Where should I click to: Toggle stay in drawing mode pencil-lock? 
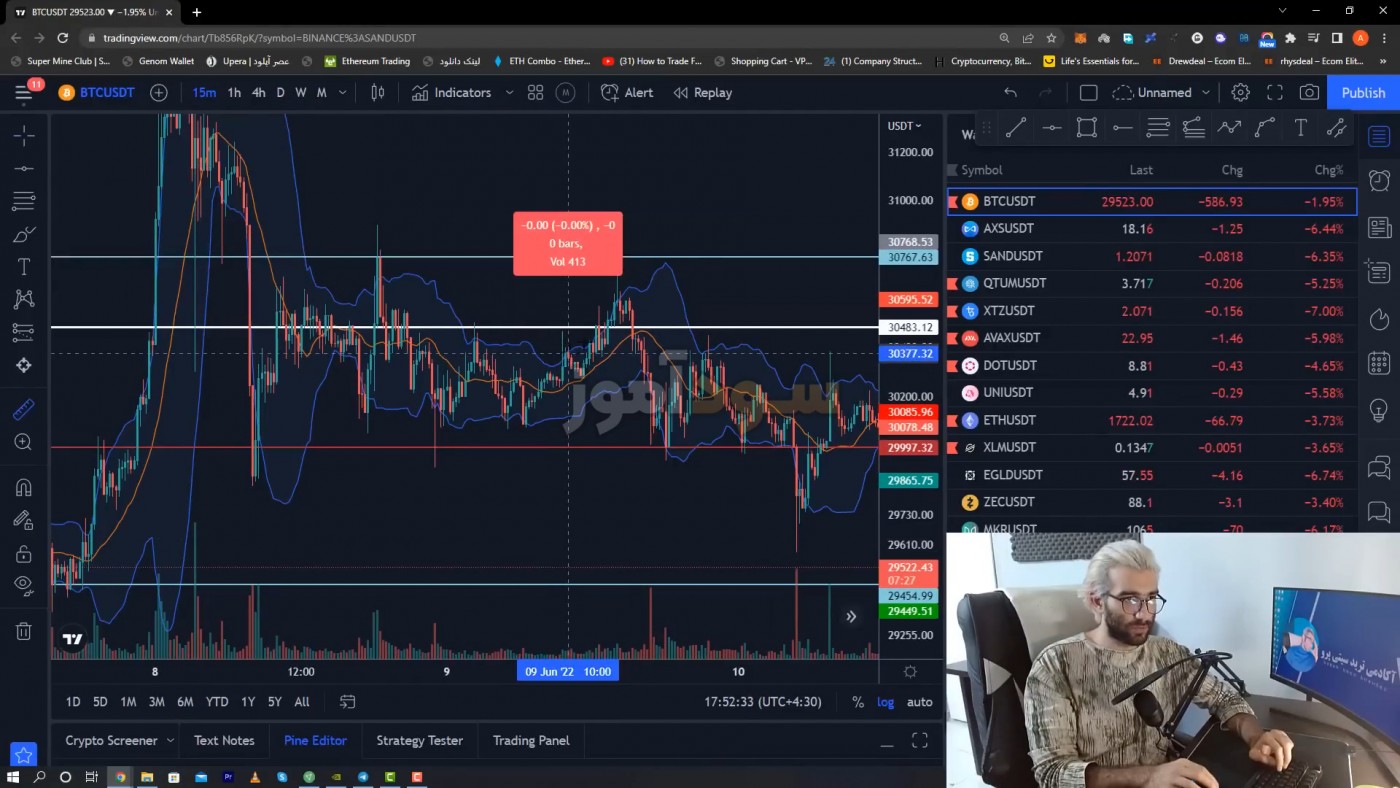coord(24,520)
